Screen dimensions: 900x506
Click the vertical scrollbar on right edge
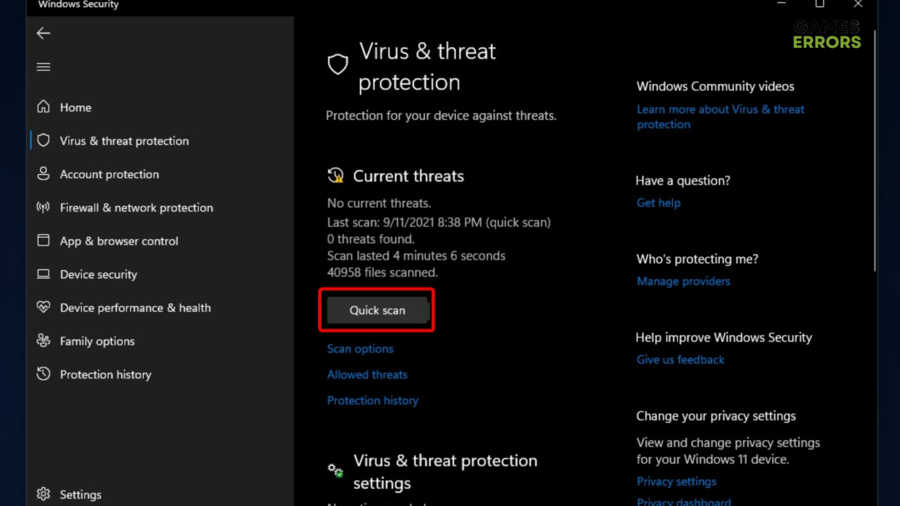click(x=876, y=150)
